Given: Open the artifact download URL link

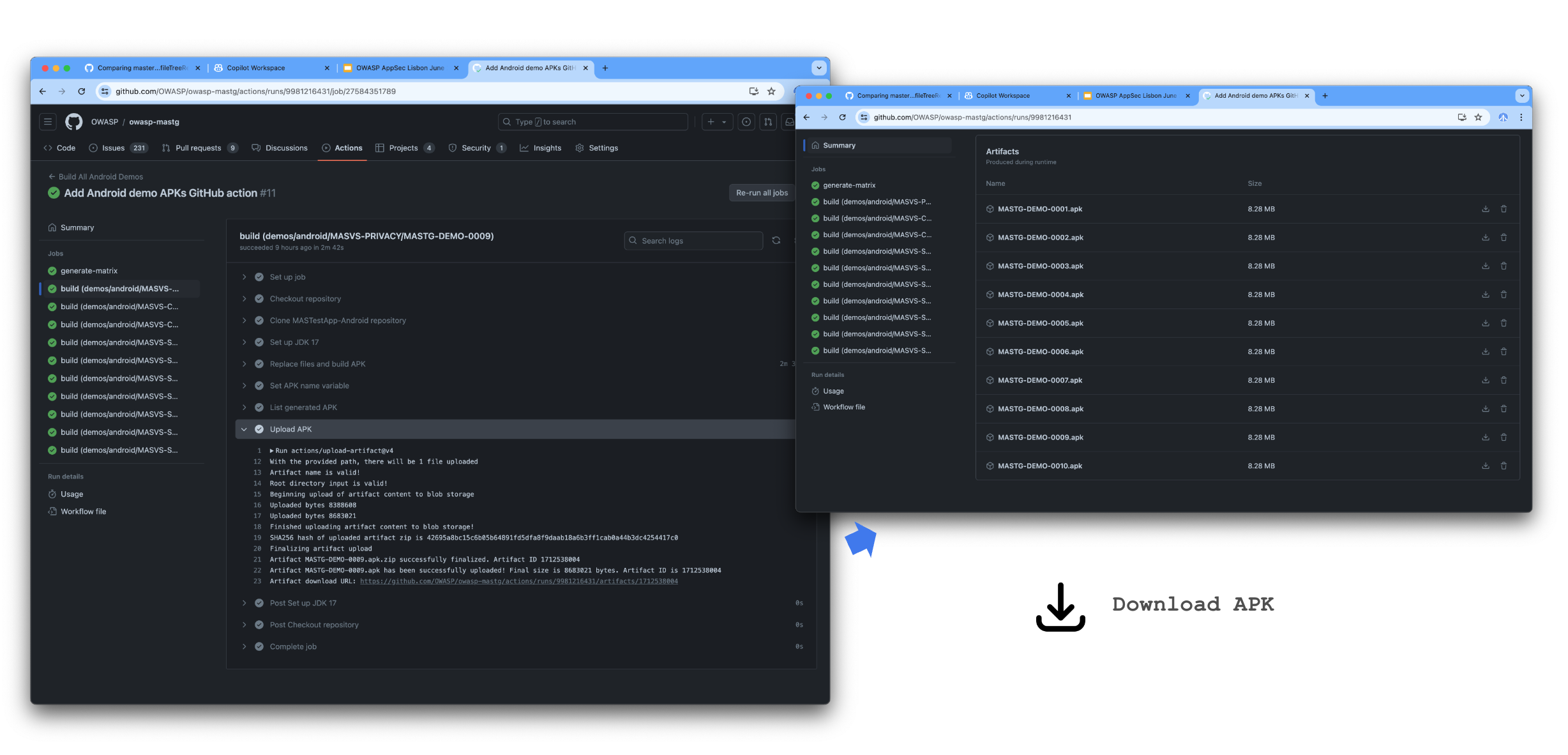Looking at the screenshot, I should point(518,581).
